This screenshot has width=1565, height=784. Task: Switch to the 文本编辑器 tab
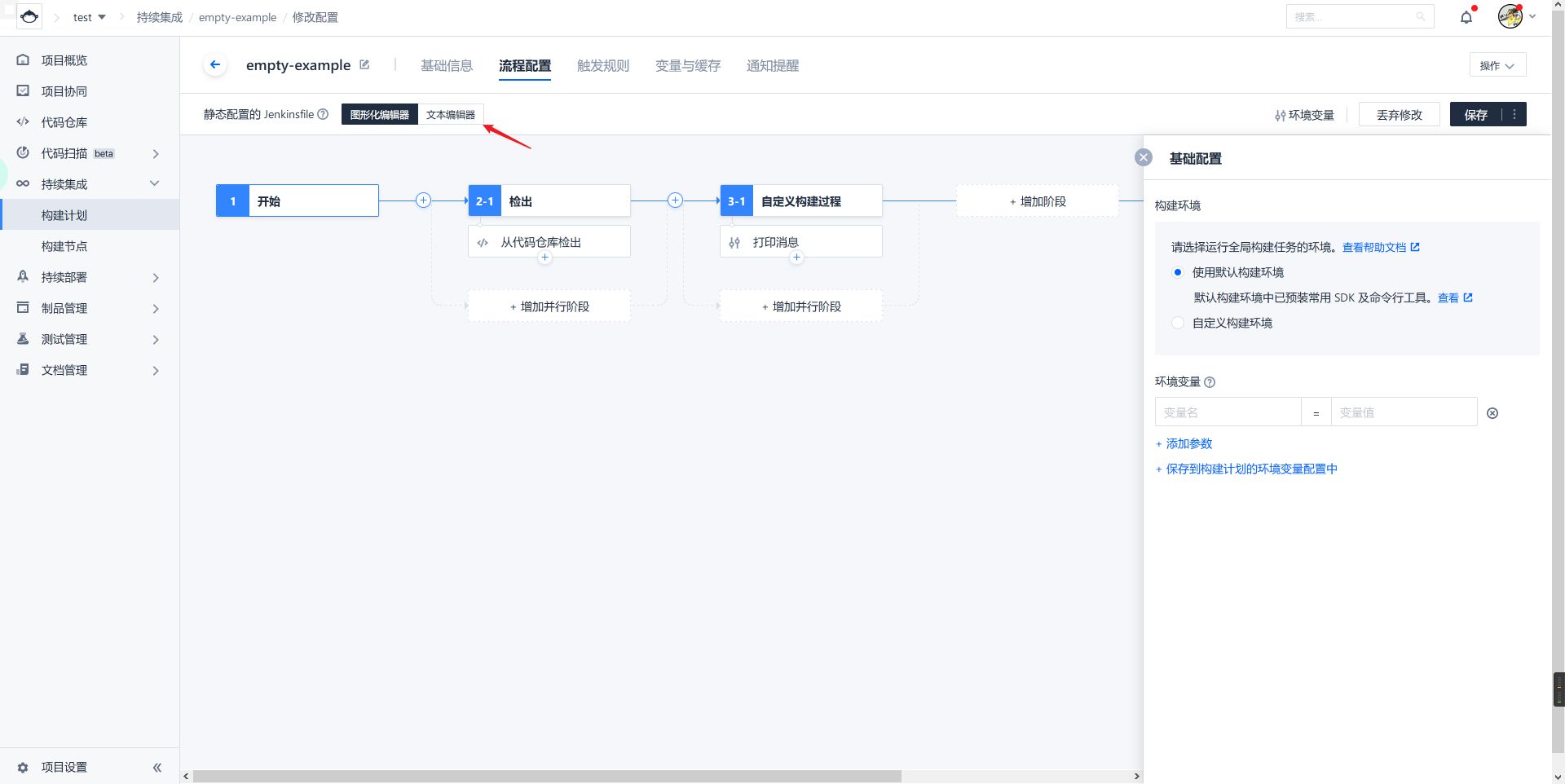pyautogui.click(x=451, y=114)
